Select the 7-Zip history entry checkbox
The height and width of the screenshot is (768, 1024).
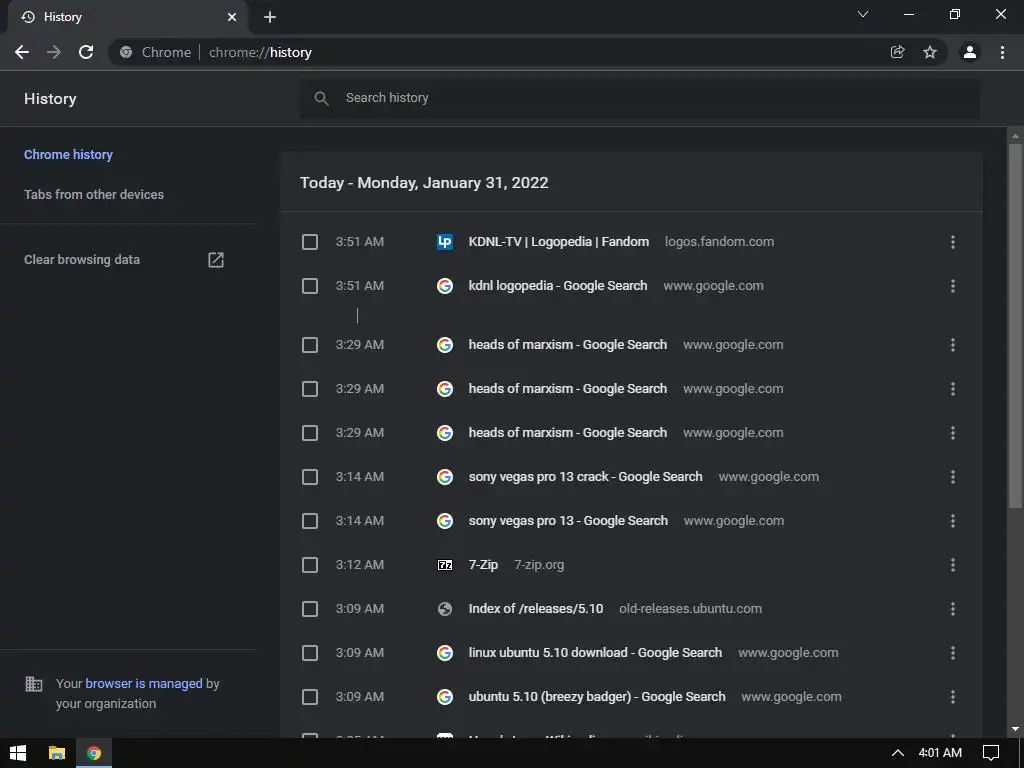310,565
